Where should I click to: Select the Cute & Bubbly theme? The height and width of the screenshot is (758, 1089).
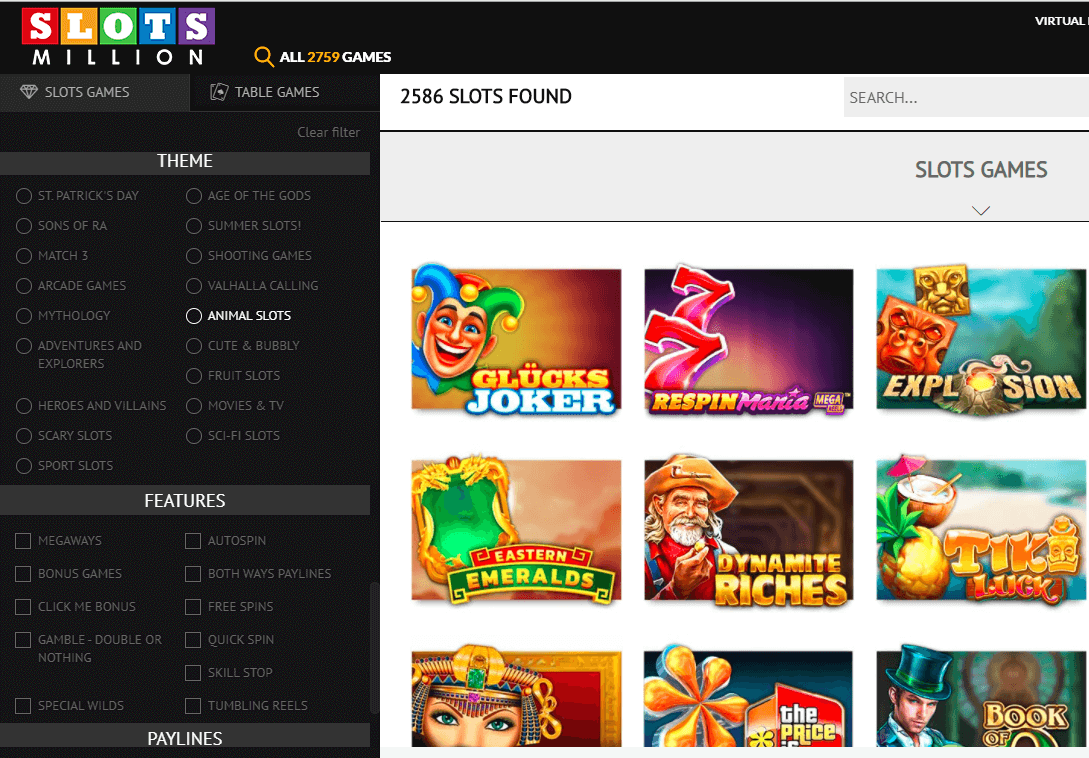point(194,345)
